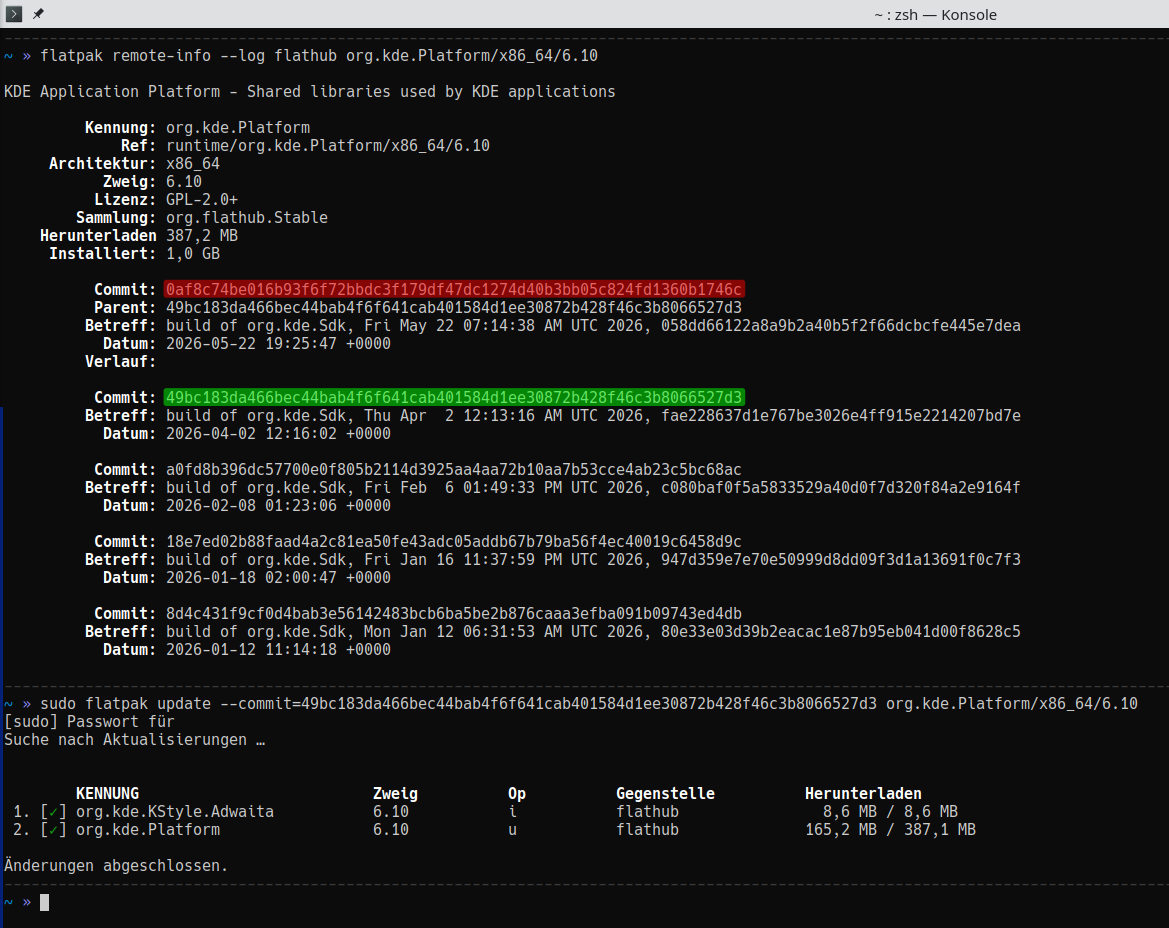Click the Op value "u" in row 2

tap(512, 830)
